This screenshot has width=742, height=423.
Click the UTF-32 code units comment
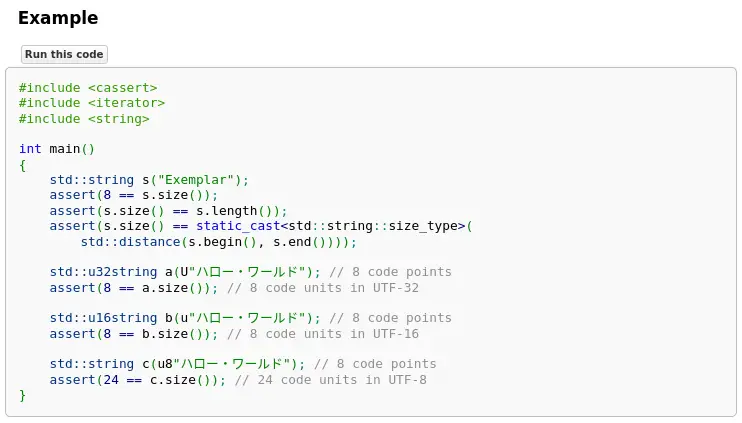(322, 288)
